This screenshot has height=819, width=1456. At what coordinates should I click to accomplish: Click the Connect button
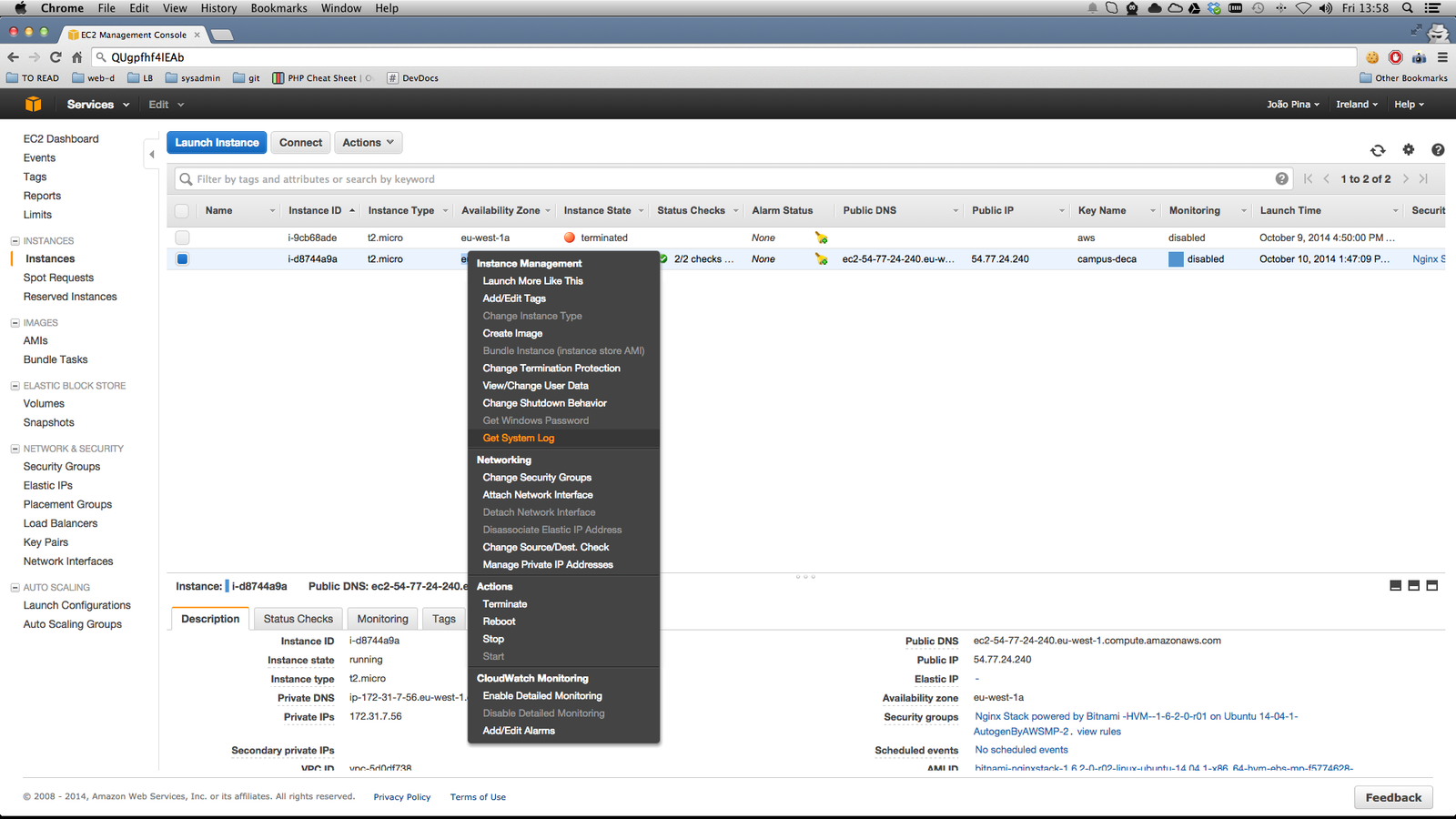click(300, 143)
